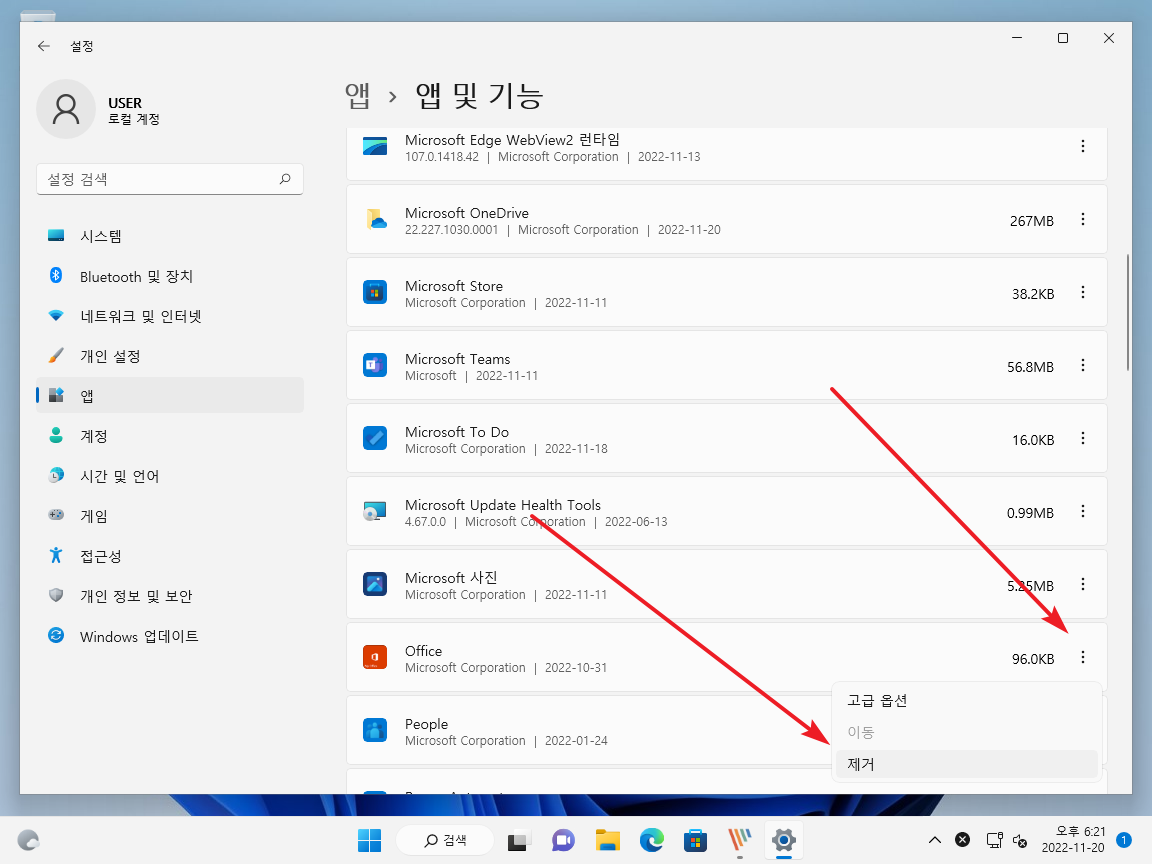The width and height of the screenshot is (1152, 864).
Task: Open the 시스템 settings category
Action: (x=170, y=236)
